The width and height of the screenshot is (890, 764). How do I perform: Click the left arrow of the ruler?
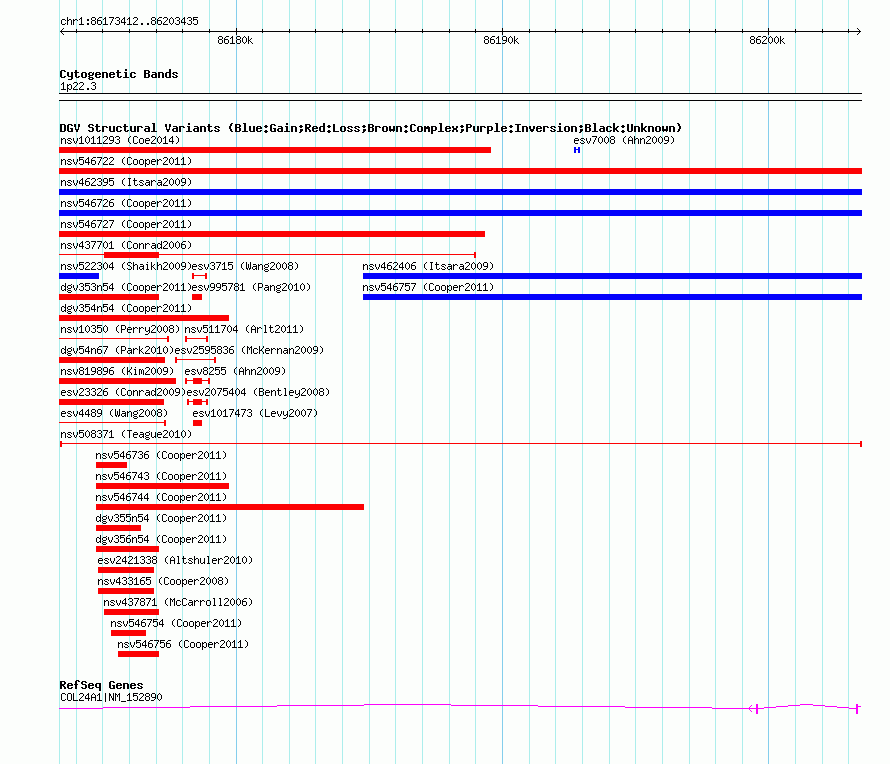[62, 31]
